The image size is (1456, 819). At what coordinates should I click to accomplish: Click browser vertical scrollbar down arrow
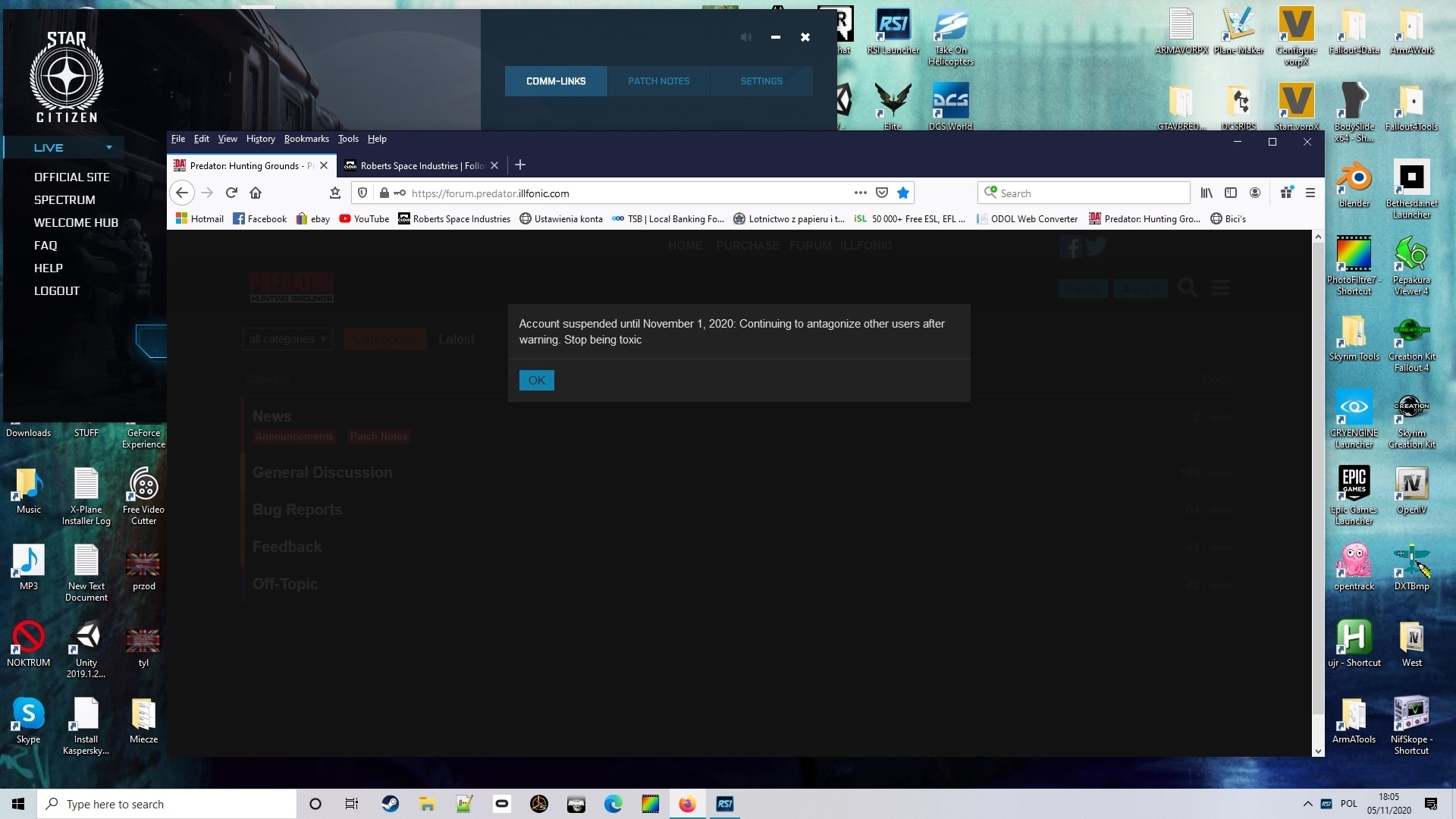(x=1318, y=752)
